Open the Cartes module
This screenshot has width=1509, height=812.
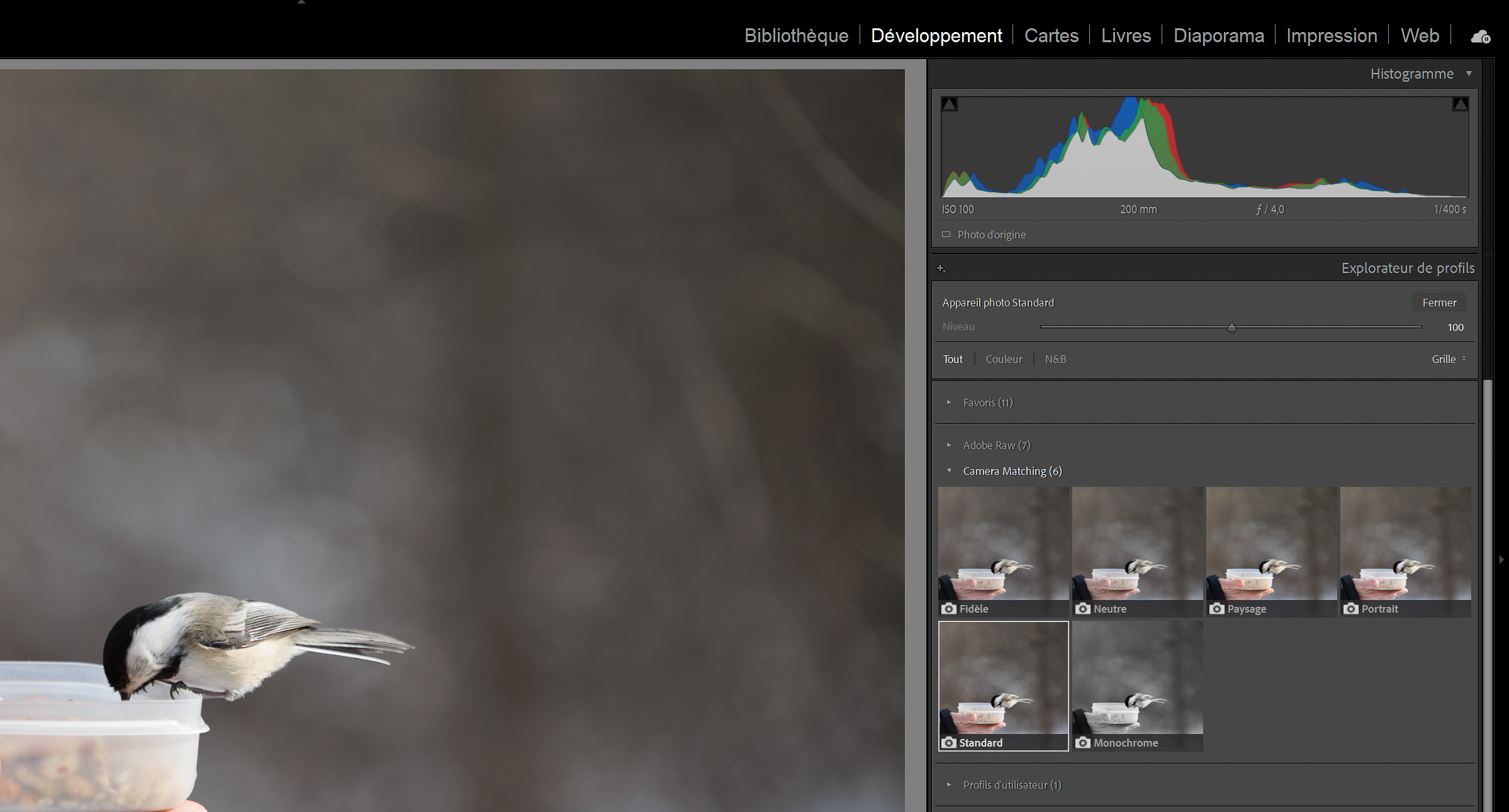point(1051,36)
